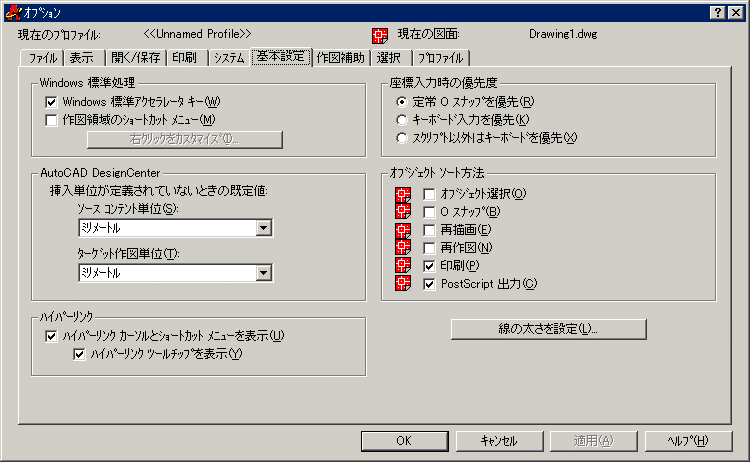
Task: Uncheck ハイパーリンク ツールチップを表示
Action: 80,354
